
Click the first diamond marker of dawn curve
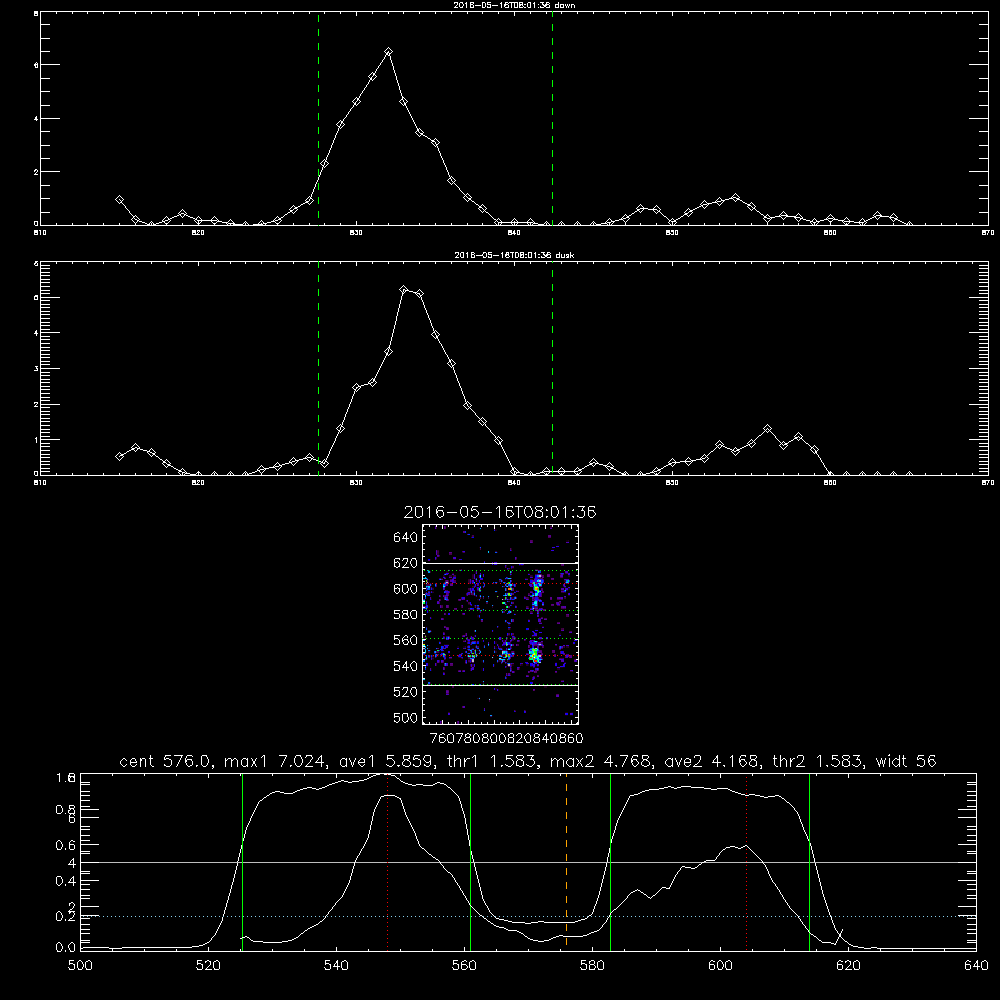[x=119, y=200]
